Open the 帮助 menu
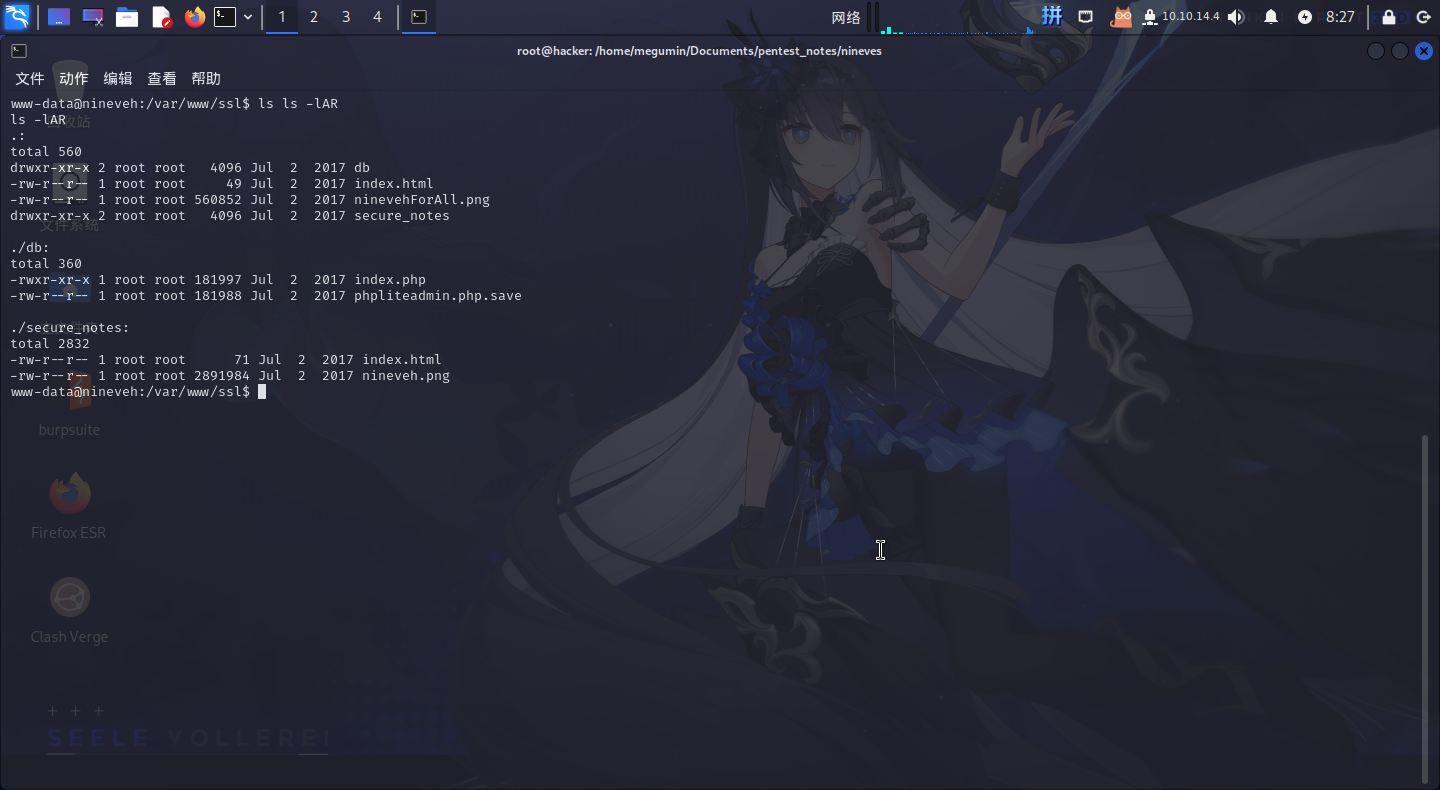 click(x=206, y=78)
